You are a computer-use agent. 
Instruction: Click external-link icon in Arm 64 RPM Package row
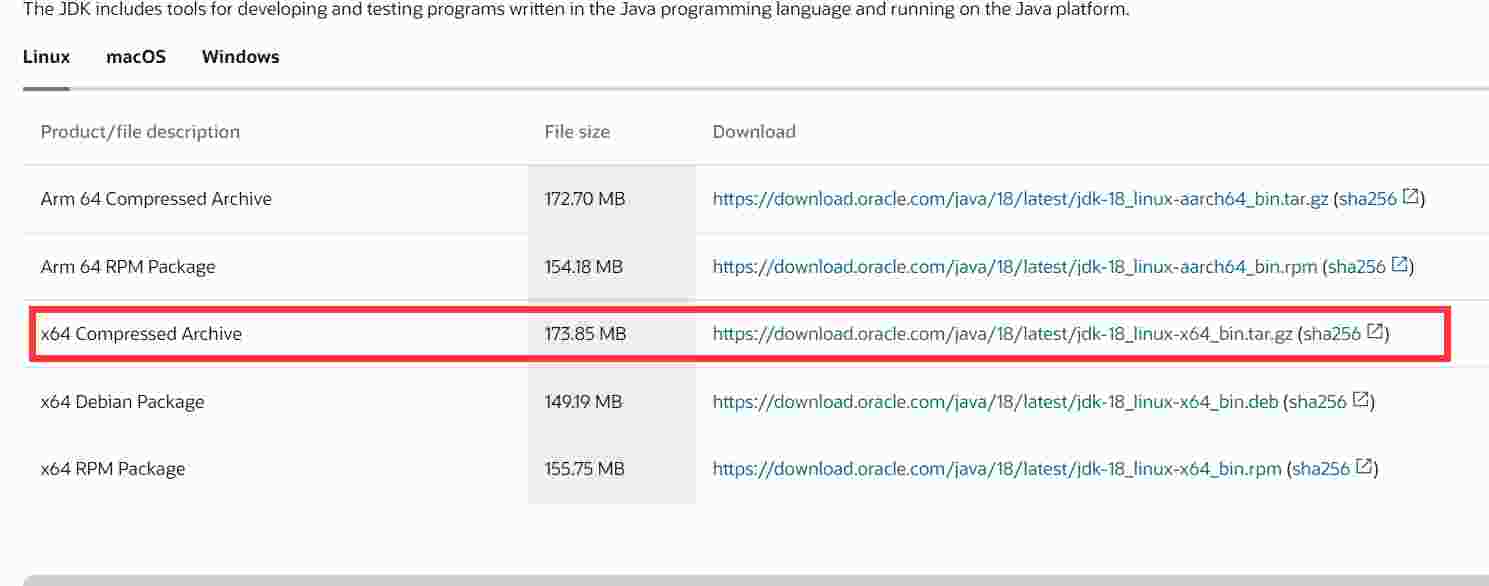[x=1400, y=265]
